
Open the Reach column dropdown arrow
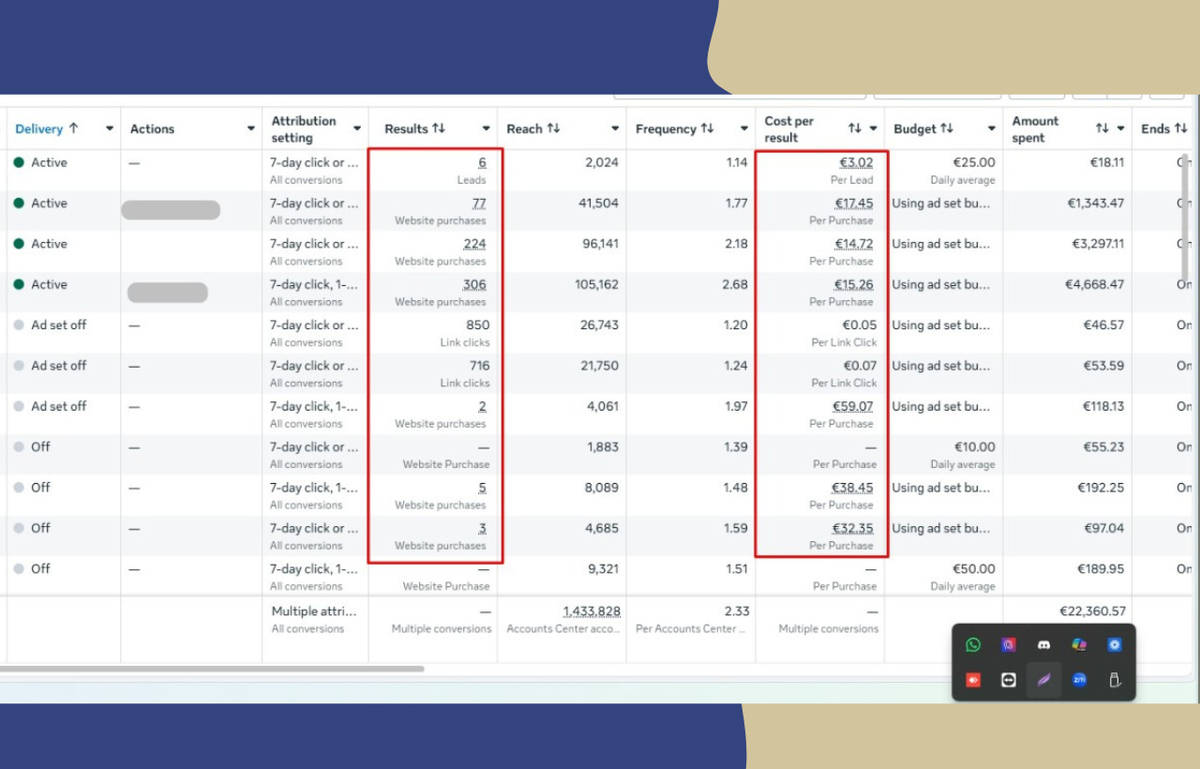click(615, 129)
